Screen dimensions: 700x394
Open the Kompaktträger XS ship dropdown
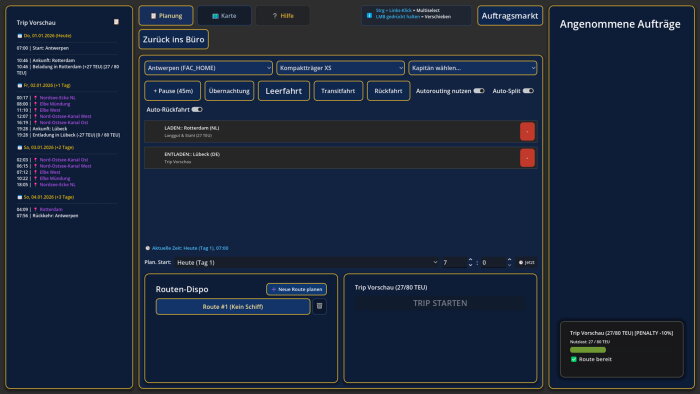click(341, 68)
